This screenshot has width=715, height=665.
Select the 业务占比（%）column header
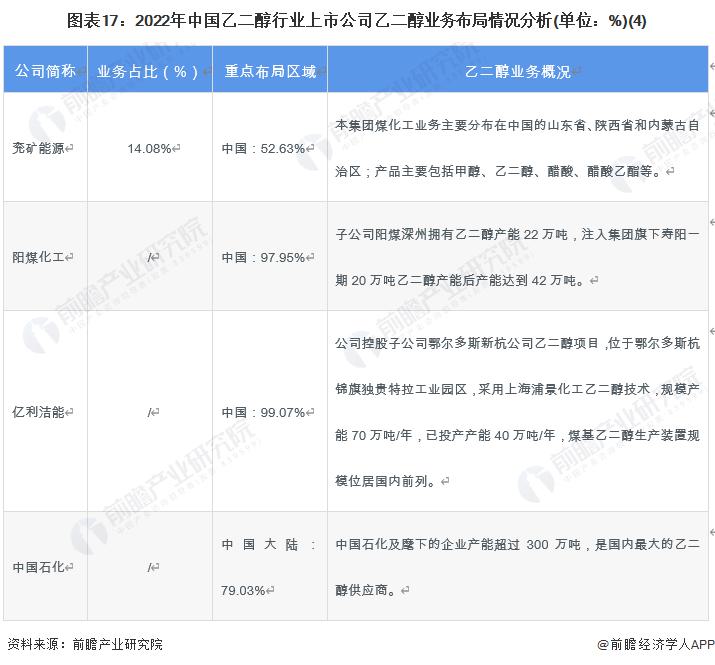148,71
